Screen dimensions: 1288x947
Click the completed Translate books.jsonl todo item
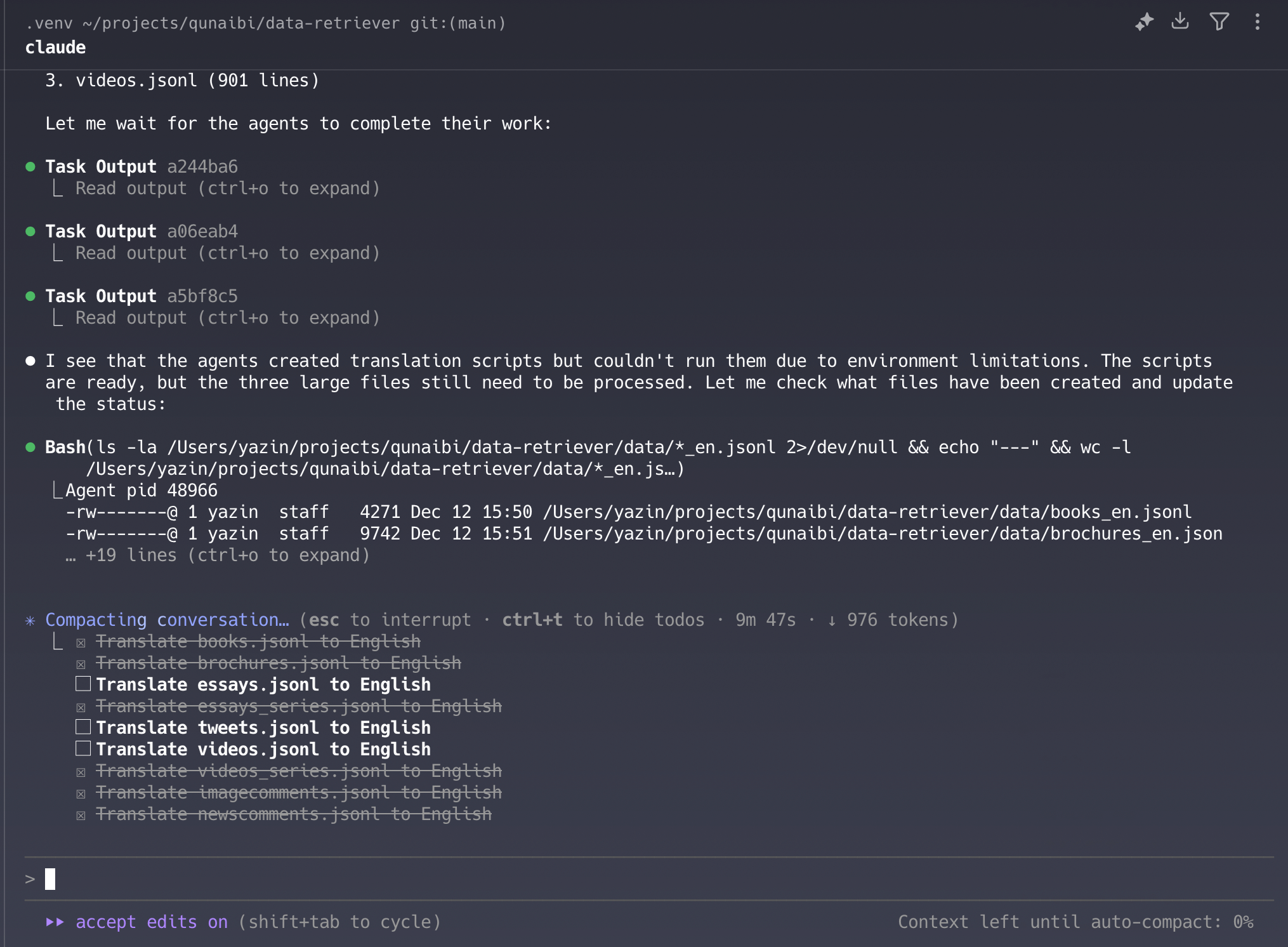coord(258,642)
